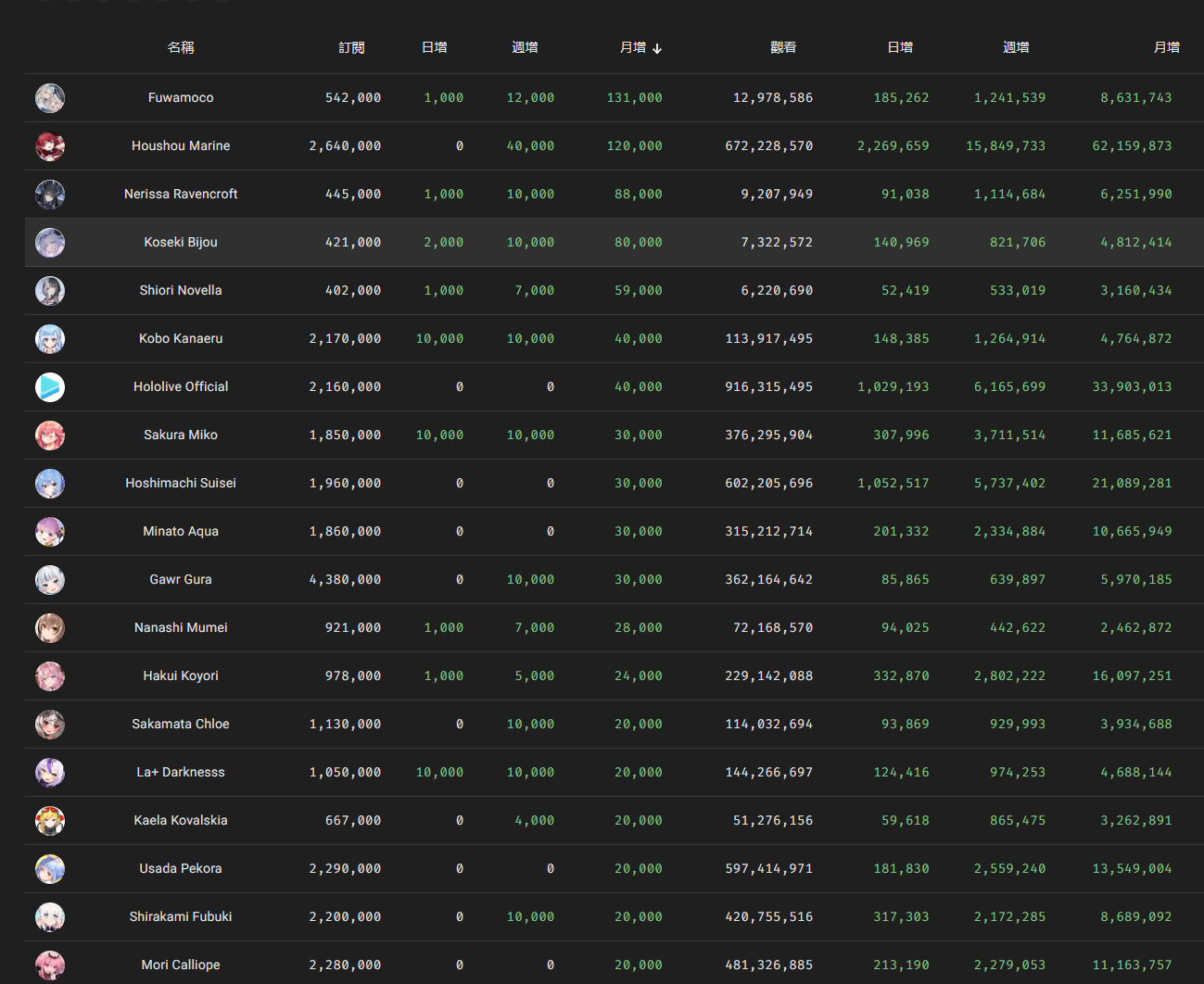The height and width of the screenshot is (984, 1204).
Task: Select the Usada Pekora name
Action: tap(181, 868)
